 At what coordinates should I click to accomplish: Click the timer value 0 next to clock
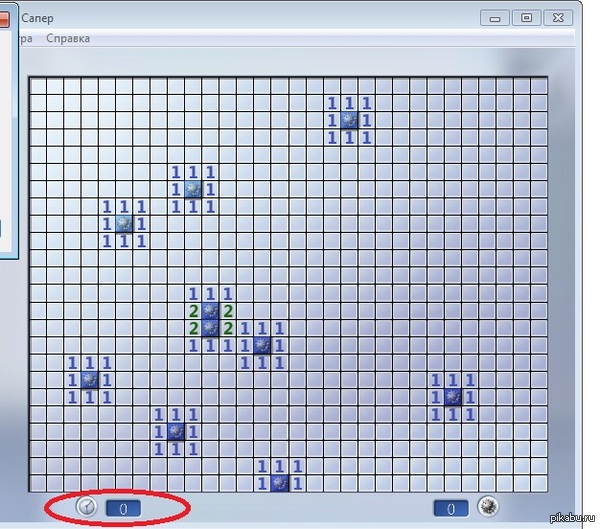(x=123, y=509)
